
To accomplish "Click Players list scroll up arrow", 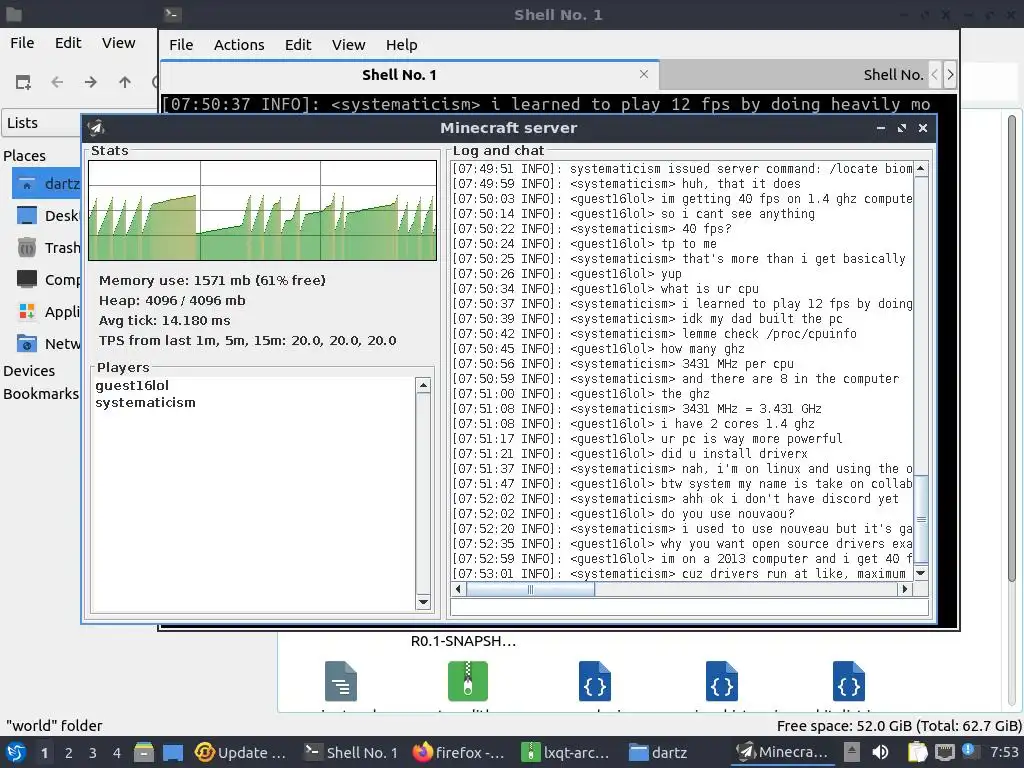I will point(423,385).
